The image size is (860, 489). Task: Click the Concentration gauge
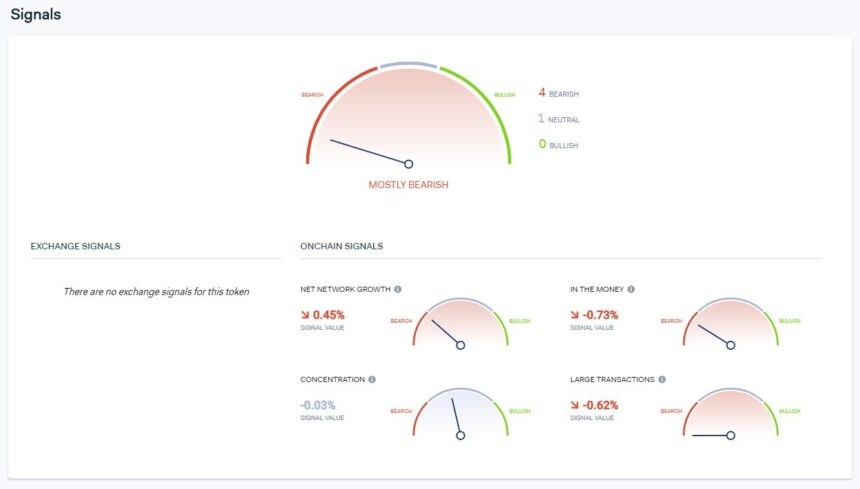coord(461,413)
